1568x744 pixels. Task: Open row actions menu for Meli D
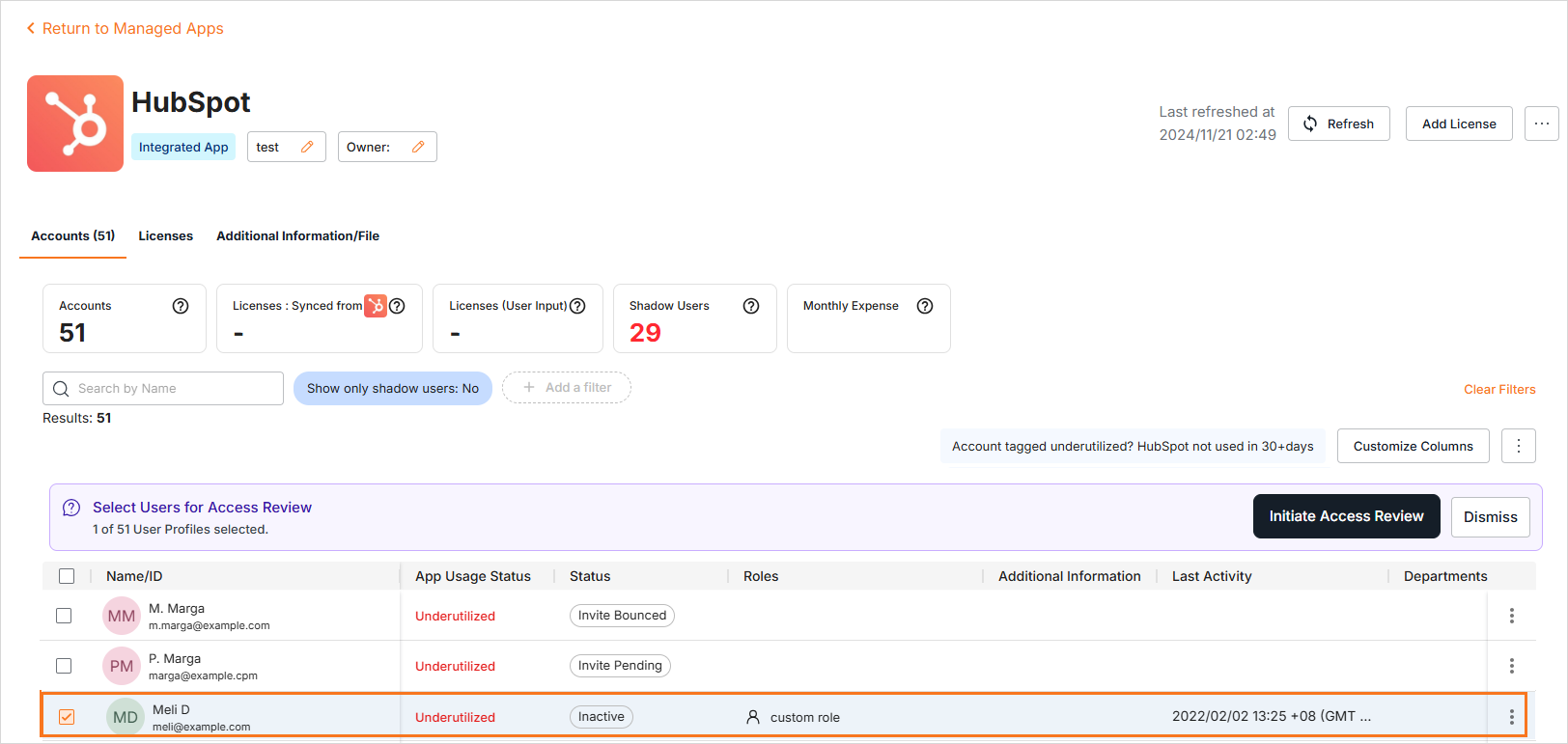[1512, 717]
